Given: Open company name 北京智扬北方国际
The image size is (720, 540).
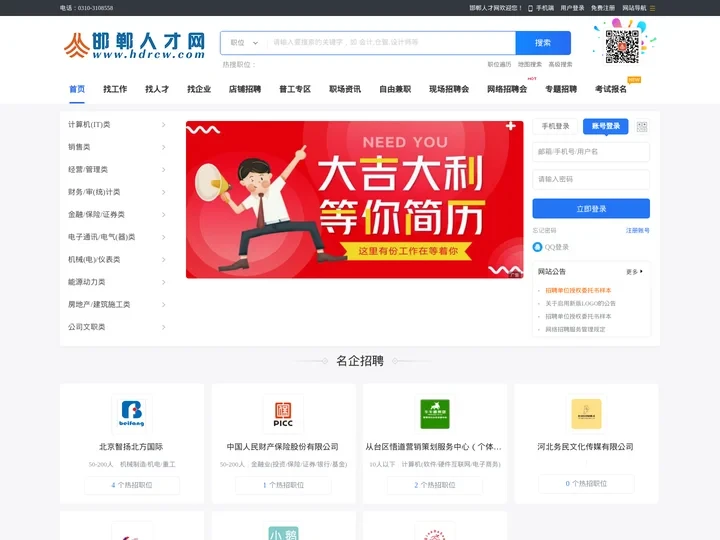Looking at the screenshot, I should point(131,447).
